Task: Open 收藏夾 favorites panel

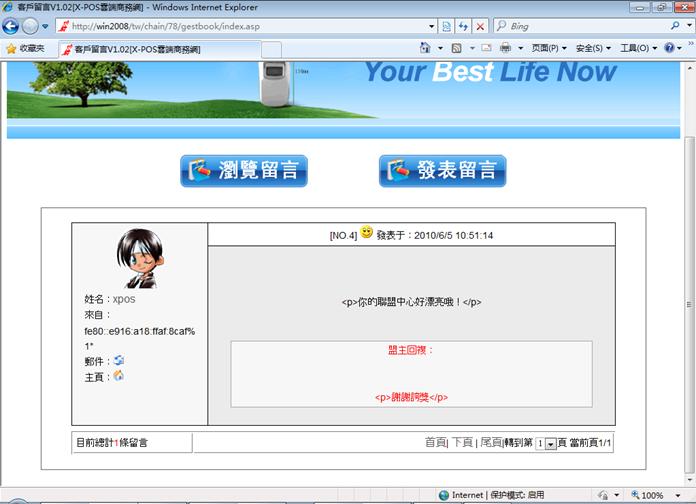Action: click(25, 48)
